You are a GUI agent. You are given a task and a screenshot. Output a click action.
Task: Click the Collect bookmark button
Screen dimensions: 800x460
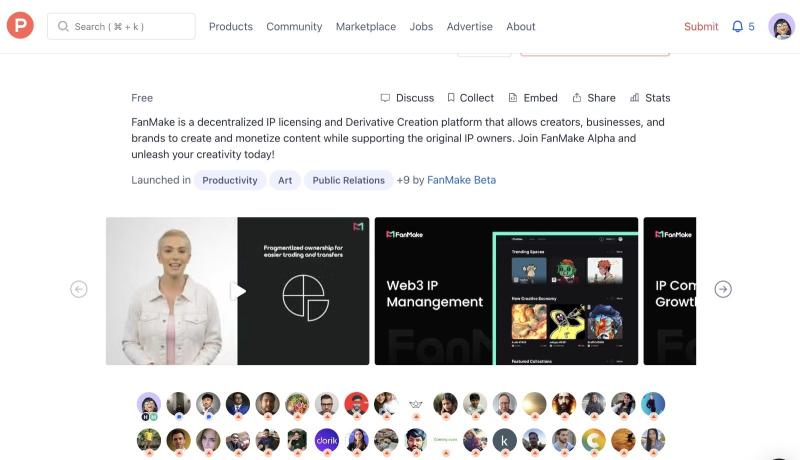(x=470, y=98)
